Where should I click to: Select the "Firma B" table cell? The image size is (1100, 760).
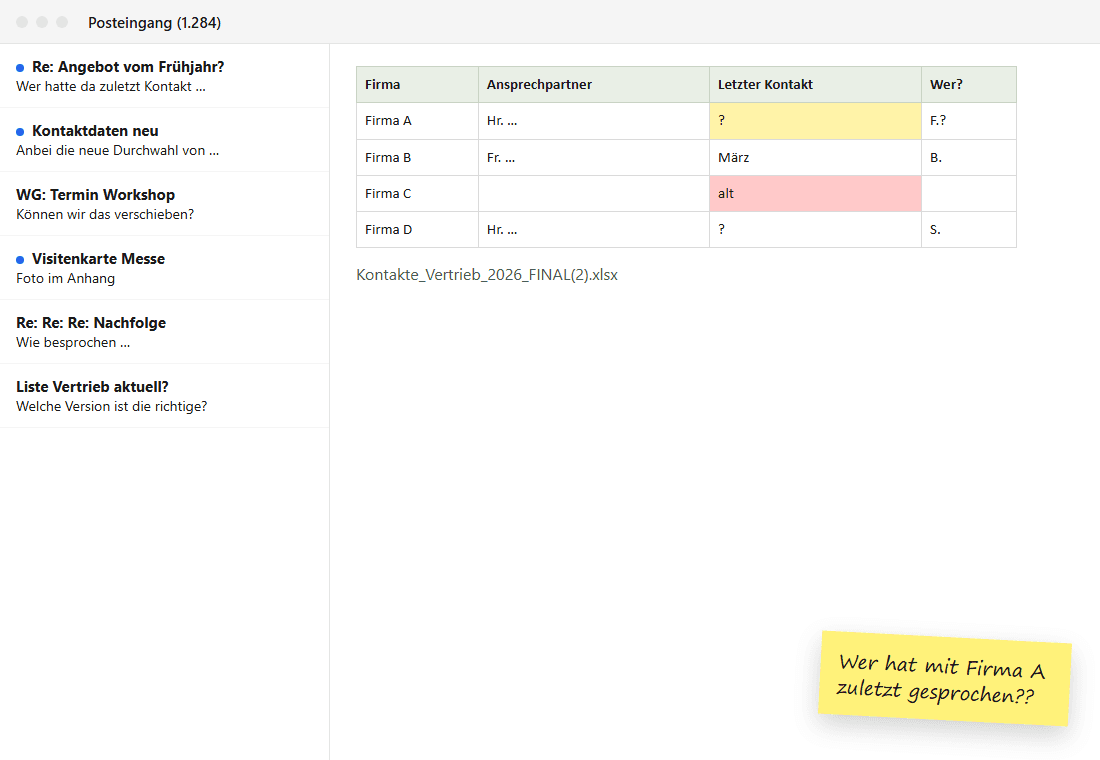[417, 157]
